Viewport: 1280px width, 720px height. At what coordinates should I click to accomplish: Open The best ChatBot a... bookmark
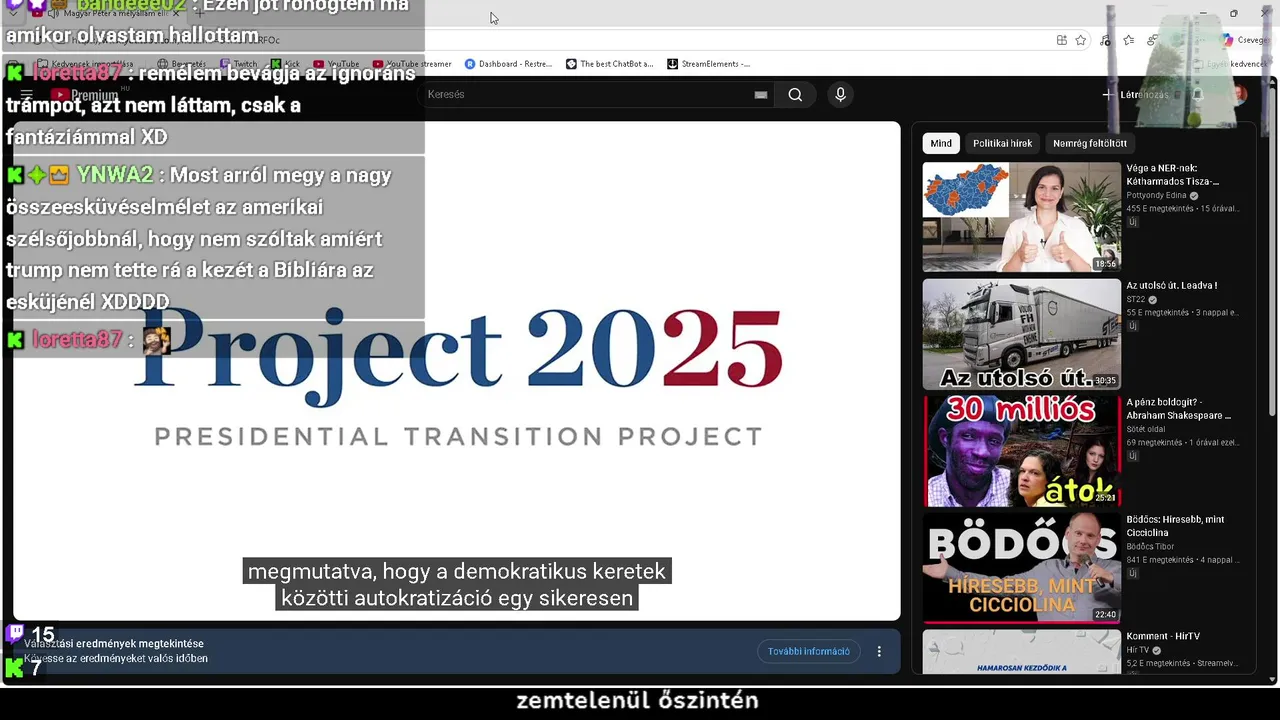(x=609, y=64)
